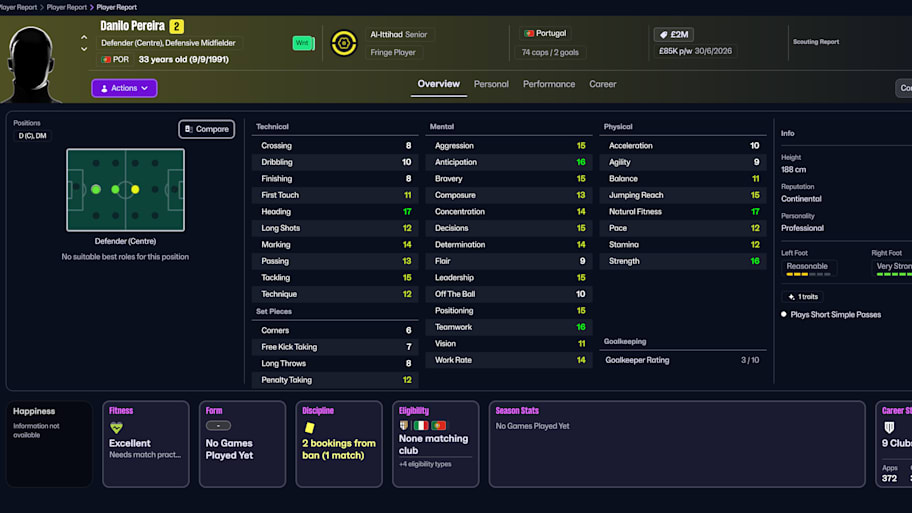Viewport: 912px width, 513px height.
Task: Click the Teamwork attribute row
Action: [x=509, y=327]
